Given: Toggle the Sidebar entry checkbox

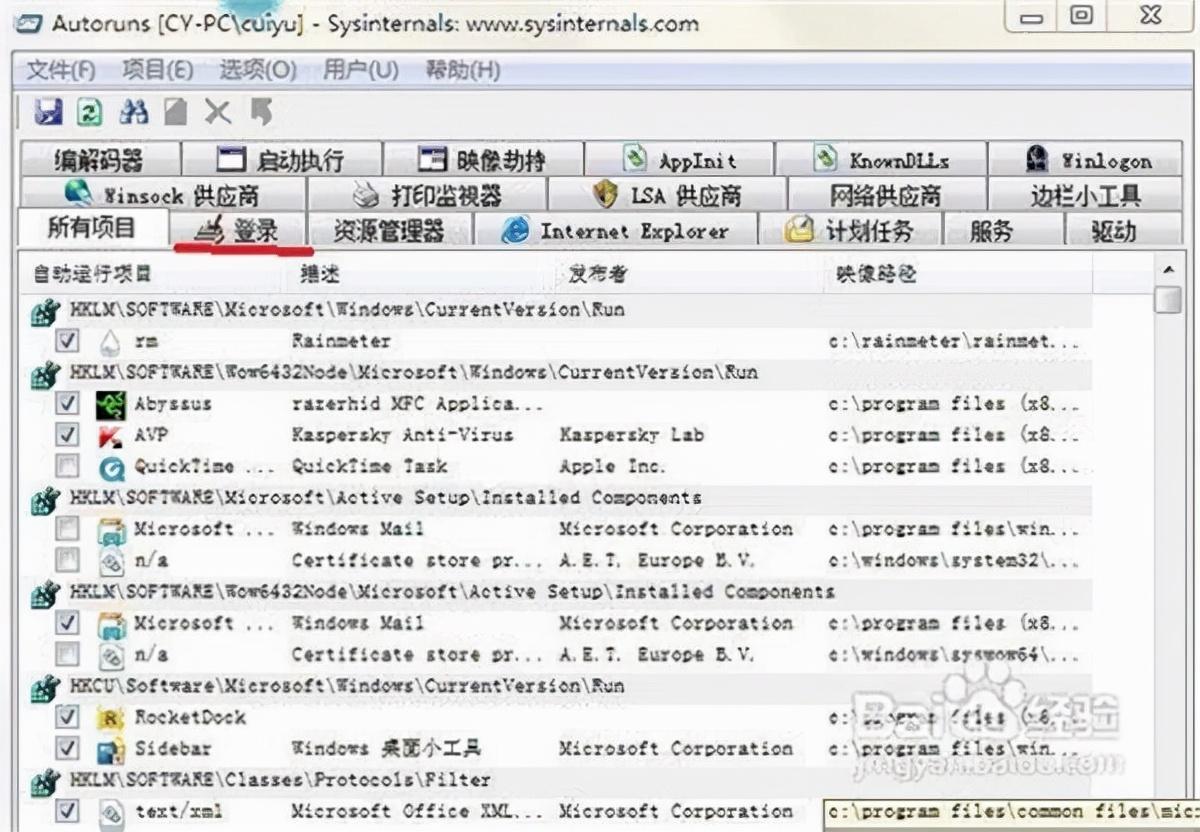Looking at the screenshot, I should pyautogui.click(x=67, y=748).
